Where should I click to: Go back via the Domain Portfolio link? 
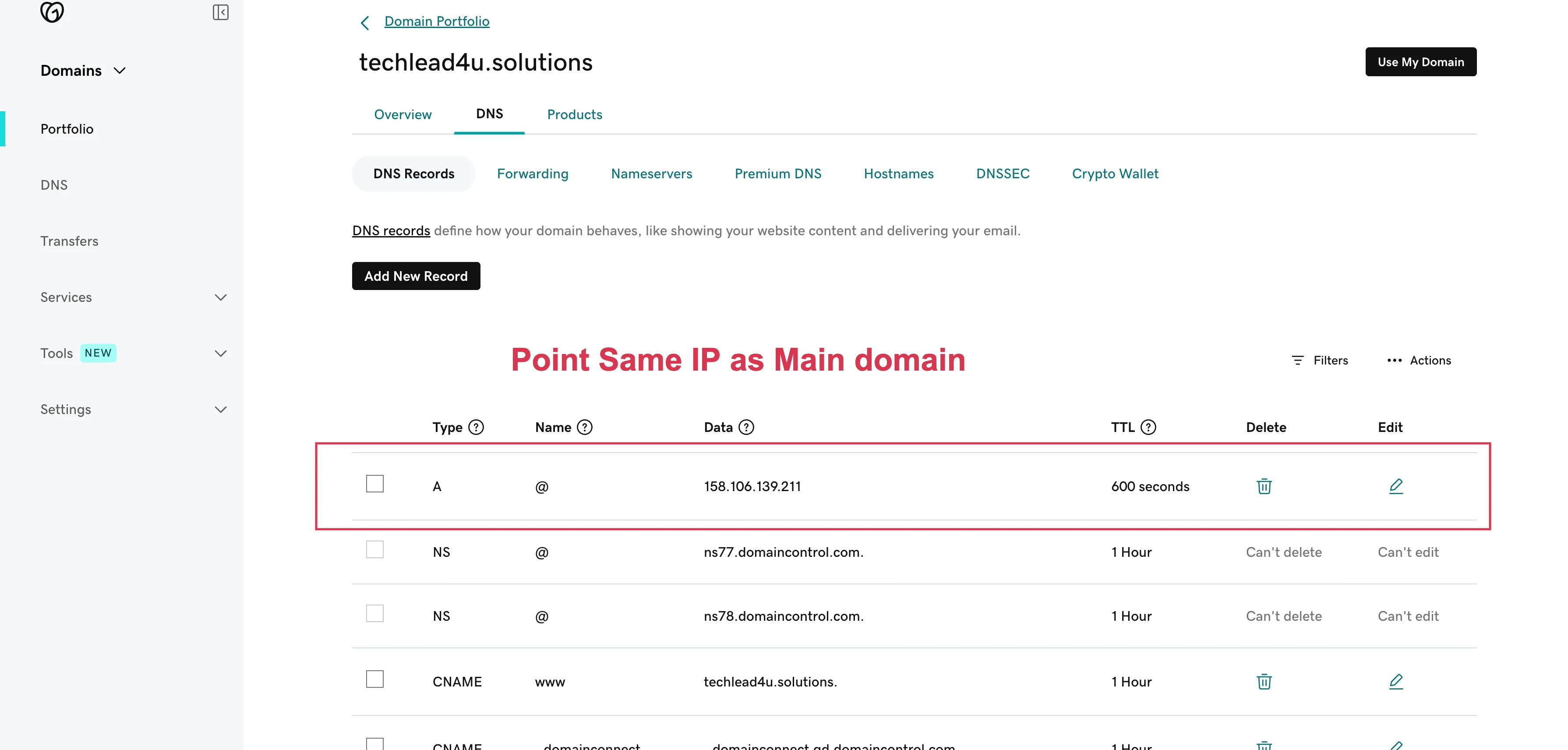[436, 21]
